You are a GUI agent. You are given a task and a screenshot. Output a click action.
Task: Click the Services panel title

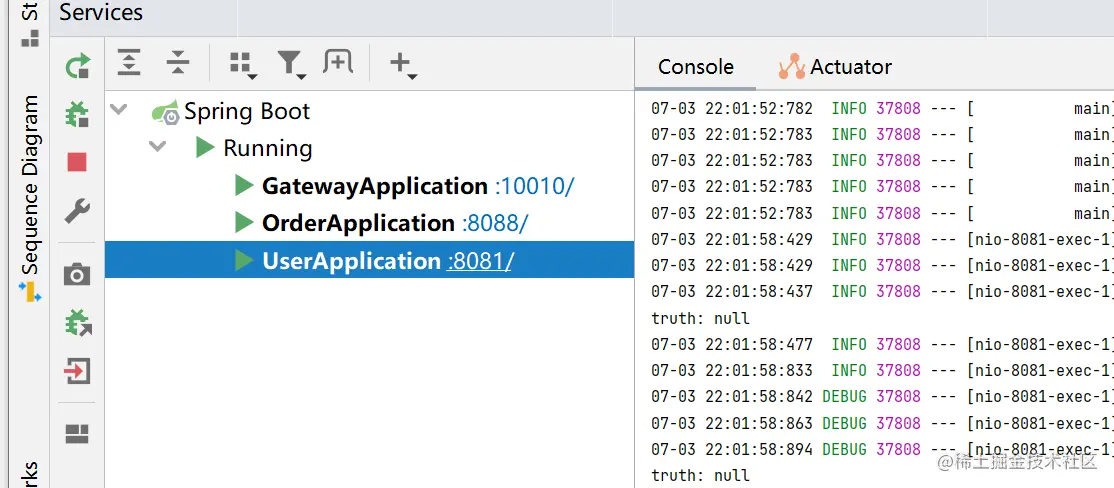(x=101, y=12)
